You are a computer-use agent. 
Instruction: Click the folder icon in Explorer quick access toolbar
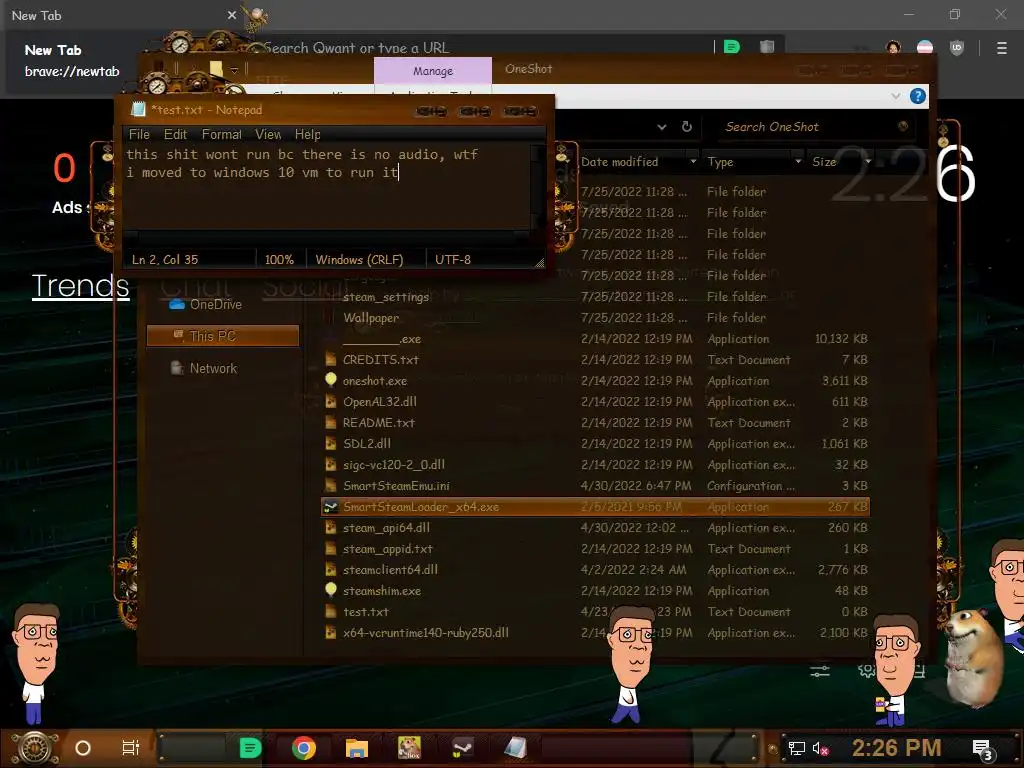tap(216, 68)
